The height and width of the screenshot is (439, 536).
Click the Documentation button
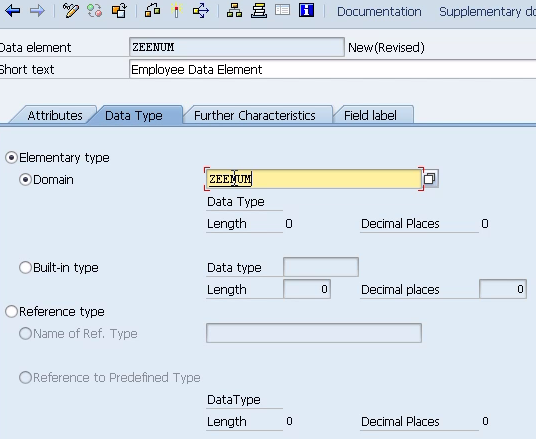(x=379, y=12)
